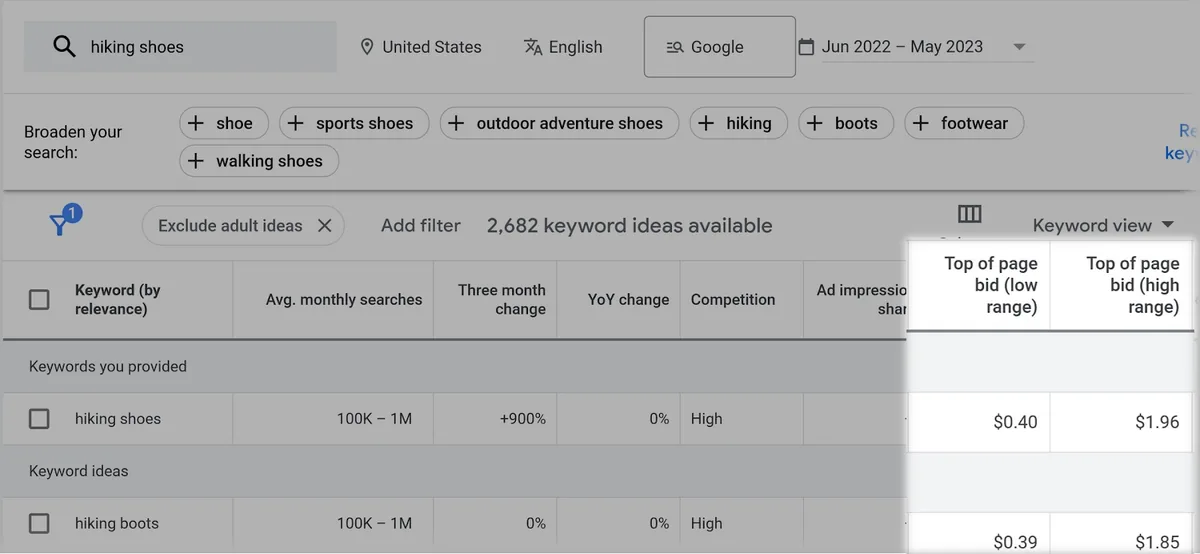This screenshot has width=1200, height=554.
Task: Click the location pin icon
Action: [x=367, y=47]
